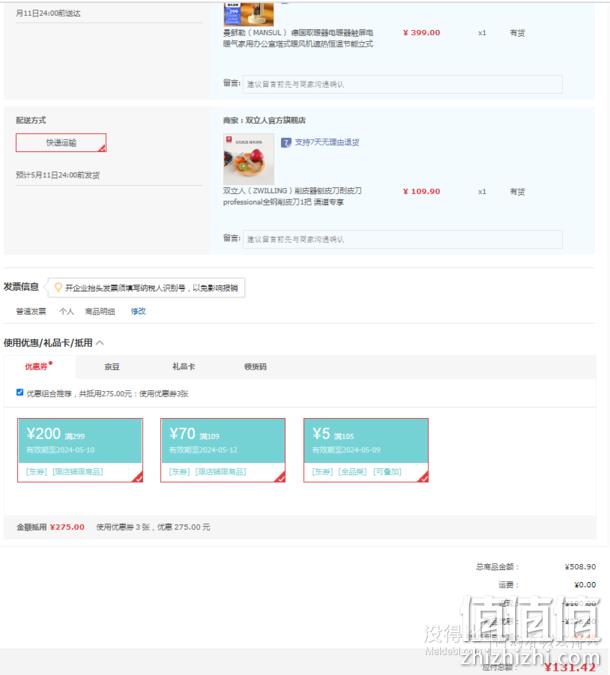Open the 支持7天无理由退货 link
The width and height of the screenshot is (610, 675).
point(327,142)
